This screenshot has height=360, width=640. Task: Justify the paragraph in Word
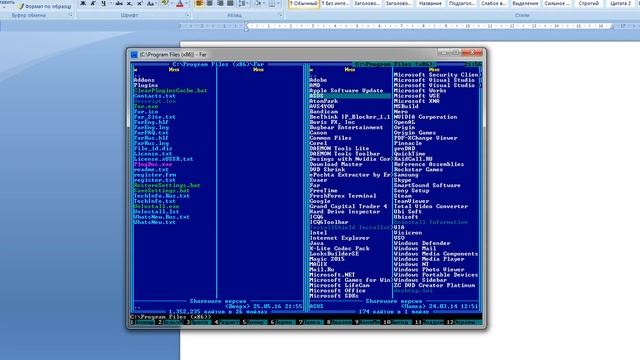[230, 3]
